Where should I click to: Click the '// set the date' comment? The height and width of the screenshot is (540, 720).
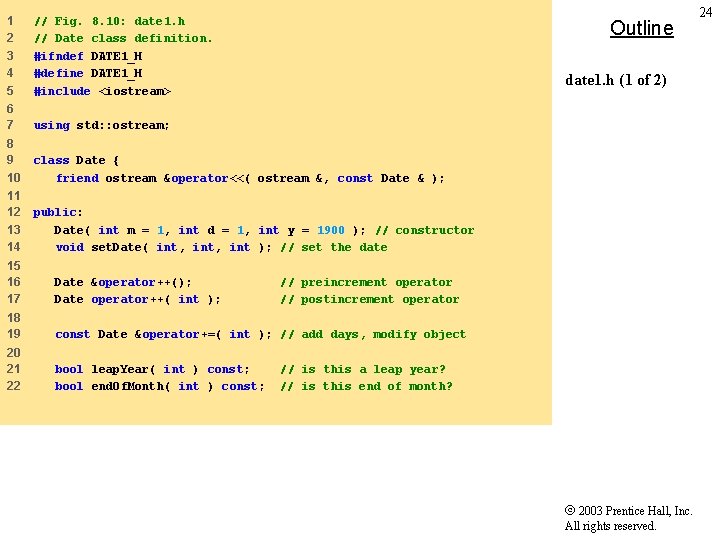[x=334, y=248]
